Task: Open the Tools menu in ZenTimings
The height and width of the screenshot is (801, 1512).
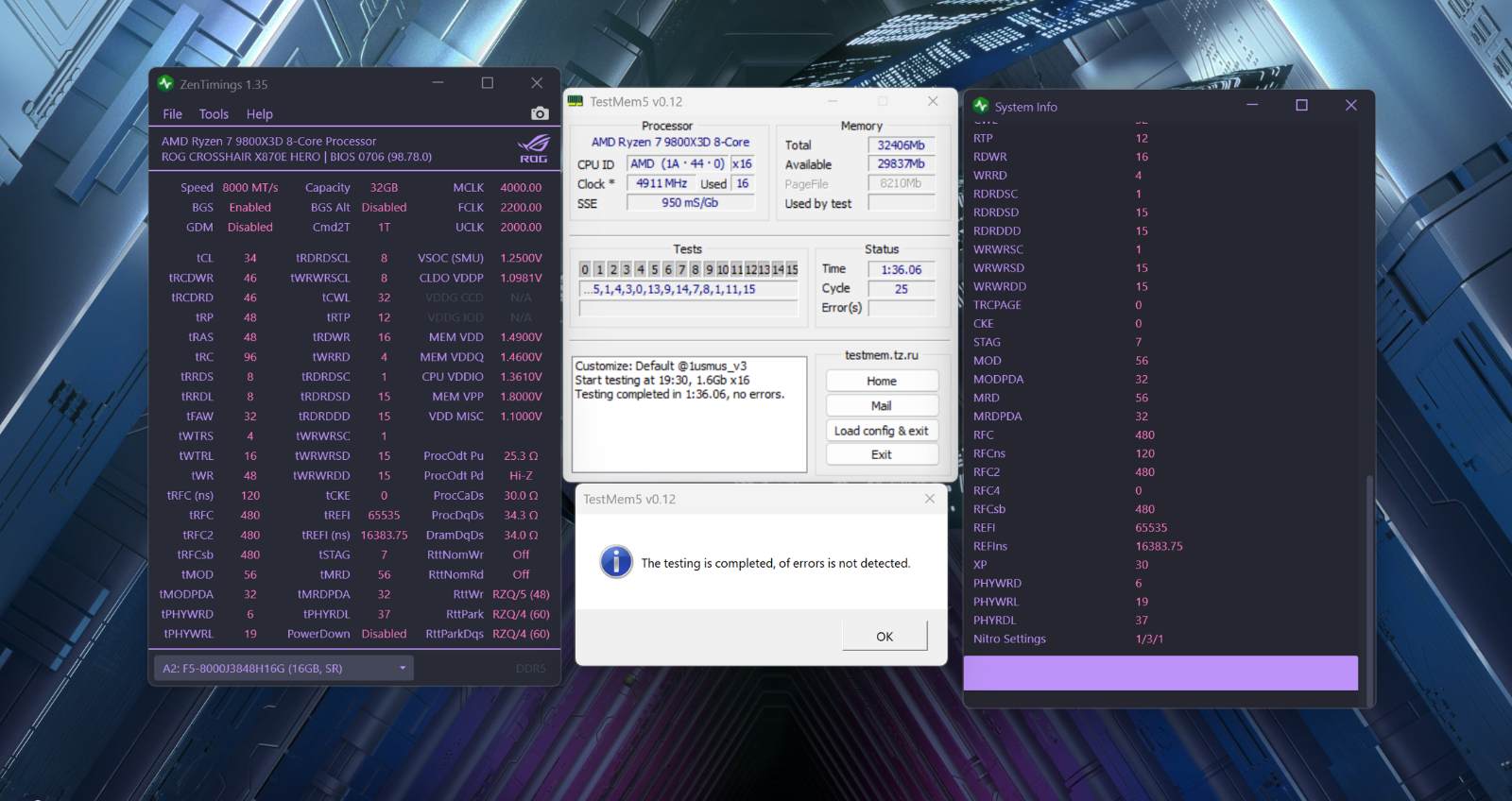Action: point(214,114)
